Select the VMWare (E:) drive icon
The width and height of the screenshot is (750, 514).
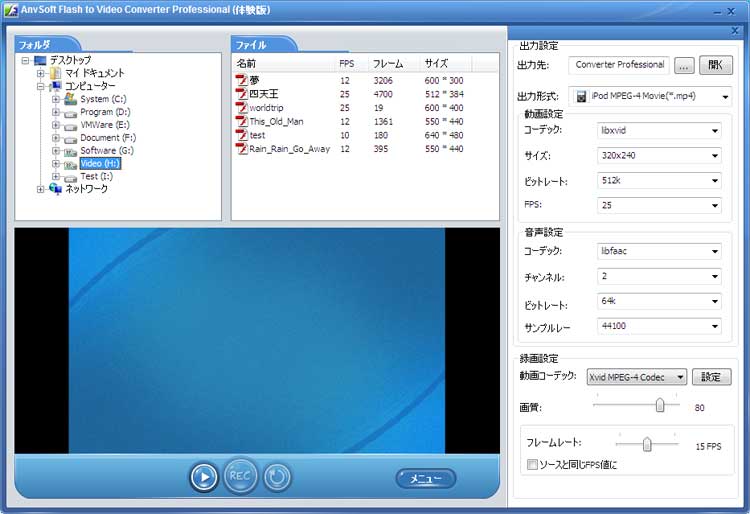70,126
